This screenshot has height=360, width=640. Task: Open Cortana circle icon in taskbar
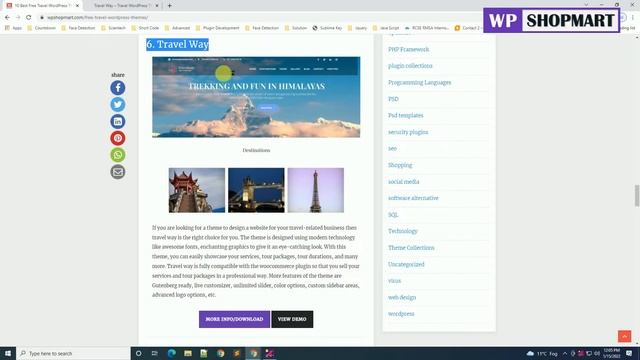click(x=138, y=353)
